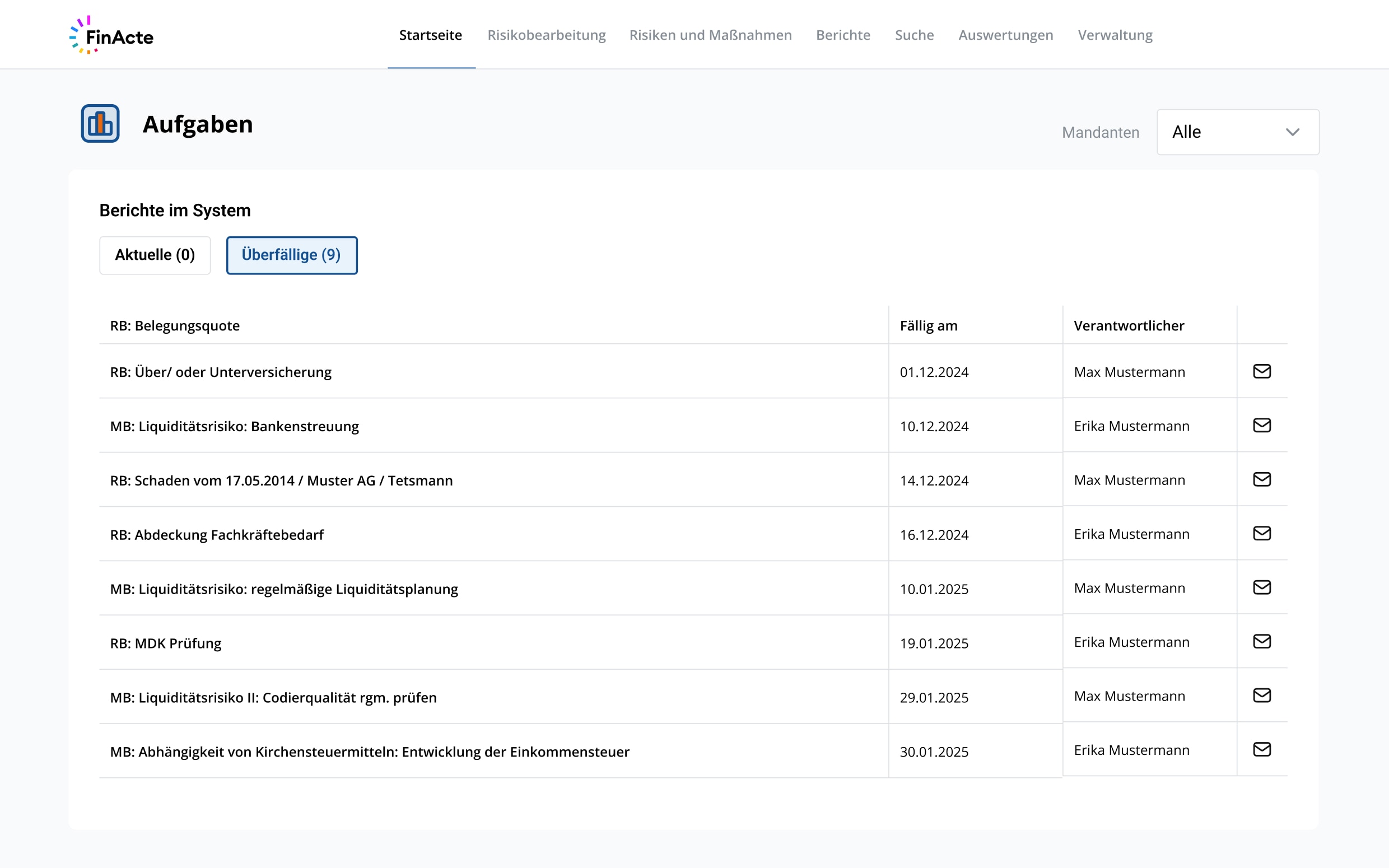Send mail for Schaden vom 17.05.2014 row
Viewport: 1389px width, 868px height.
(x=1261, y=479)
